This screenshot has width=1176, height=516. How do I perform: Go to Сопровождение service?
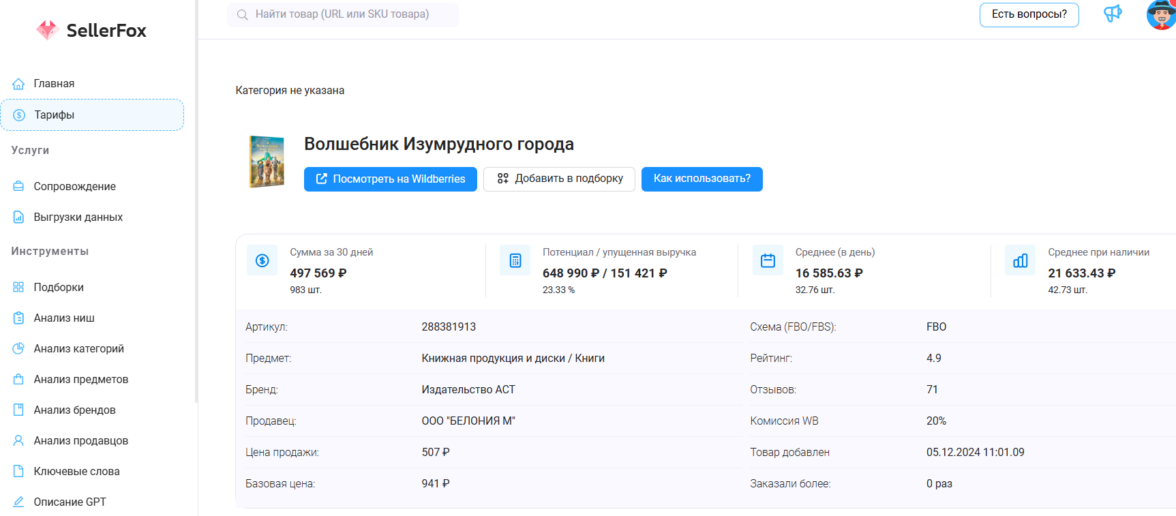(74, 187)
